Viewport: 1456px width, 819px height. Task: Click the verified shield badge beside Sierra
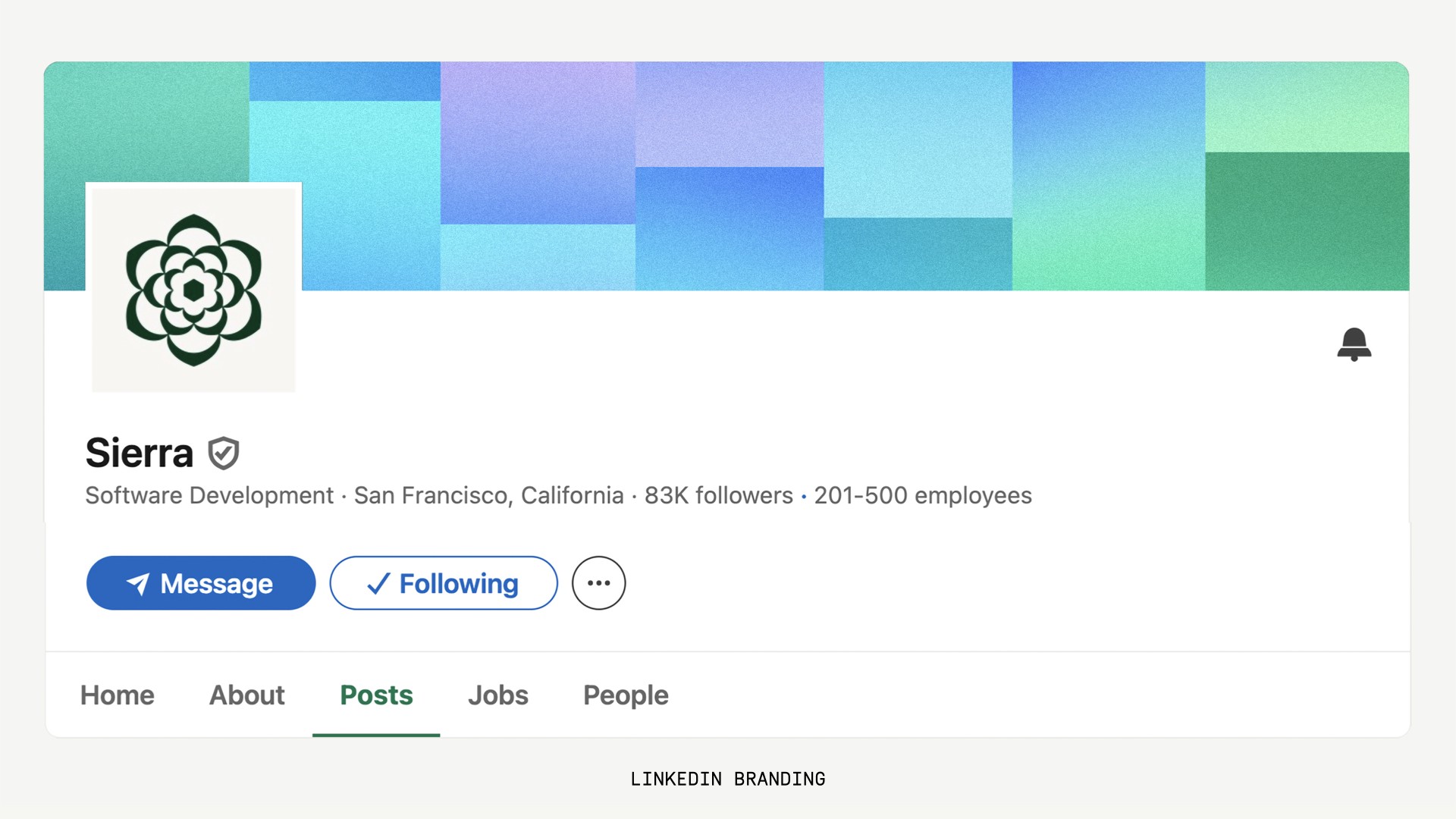pyautogui.click(x=224, y=453)
